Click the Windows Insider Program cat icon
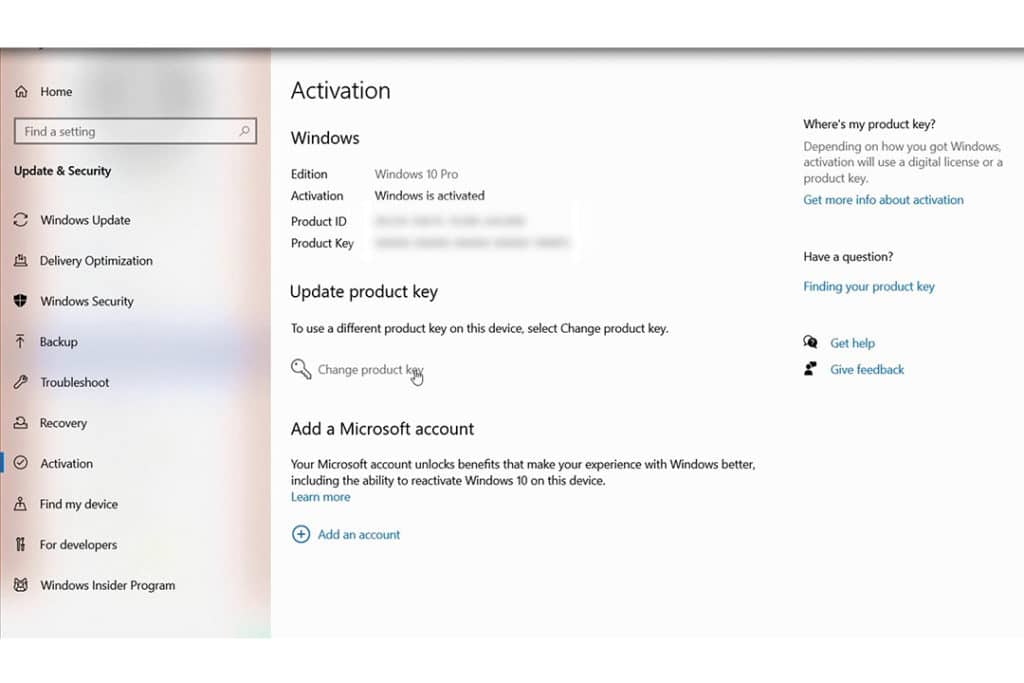1024x683 pixels. coord(21,585)
